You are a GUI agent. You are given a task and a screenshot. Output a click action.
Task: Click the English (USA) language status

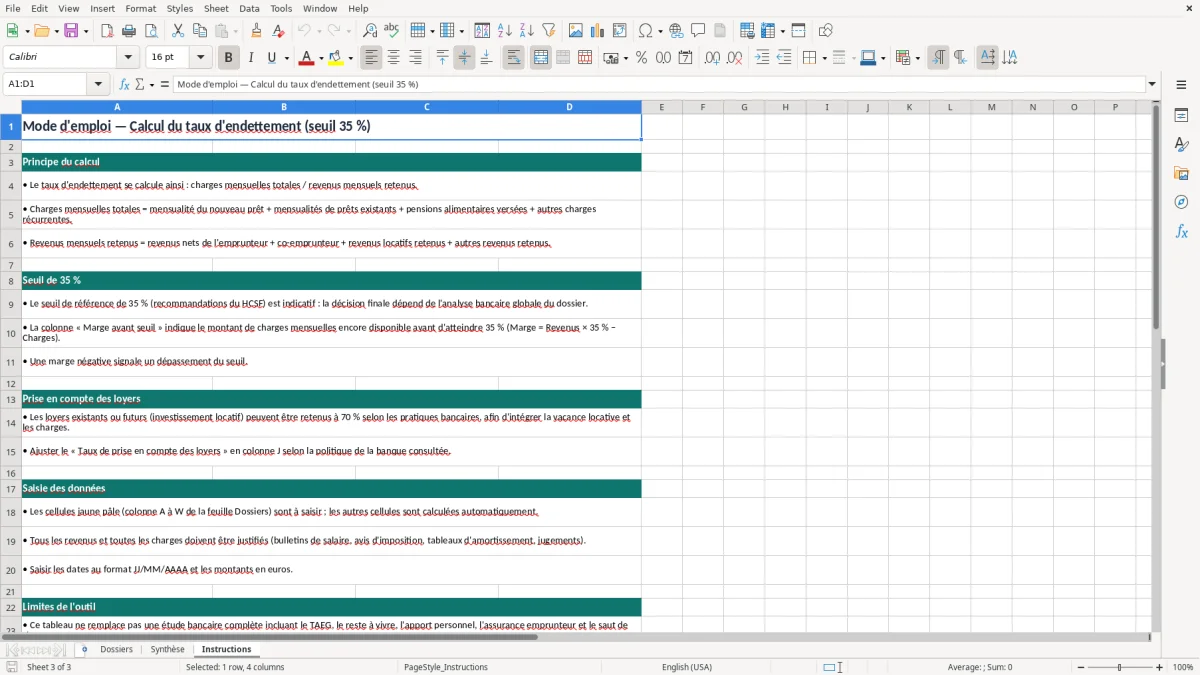tap(686, 667)
